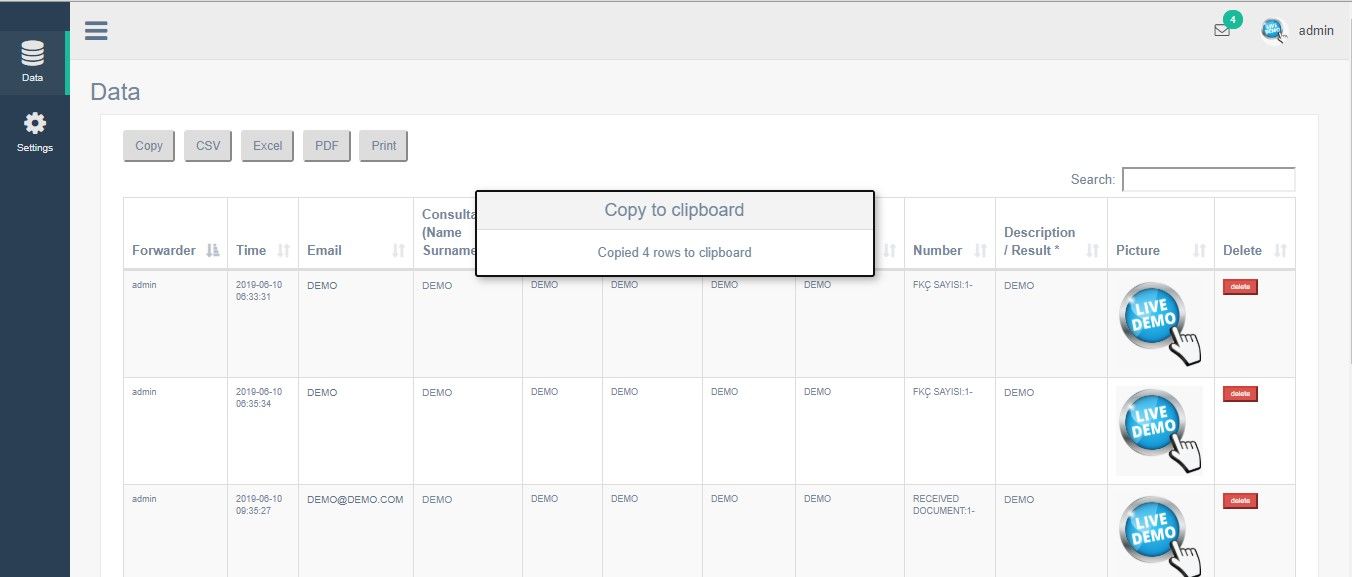Open the admin user menu
Screen dimensions: 1352x577
coord(1316,31)
